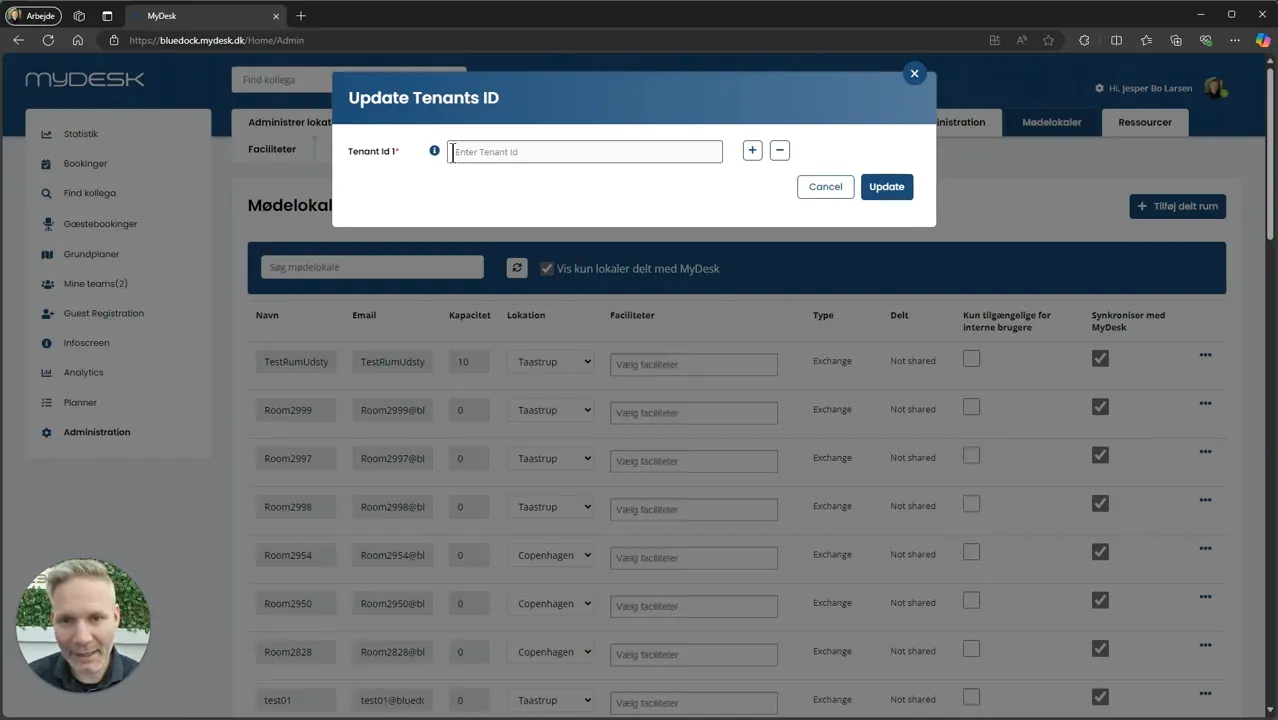Screen dimensions: 1278x720
Task: Click the info icon beside Tenant Id 1
Action: point(434,151)
